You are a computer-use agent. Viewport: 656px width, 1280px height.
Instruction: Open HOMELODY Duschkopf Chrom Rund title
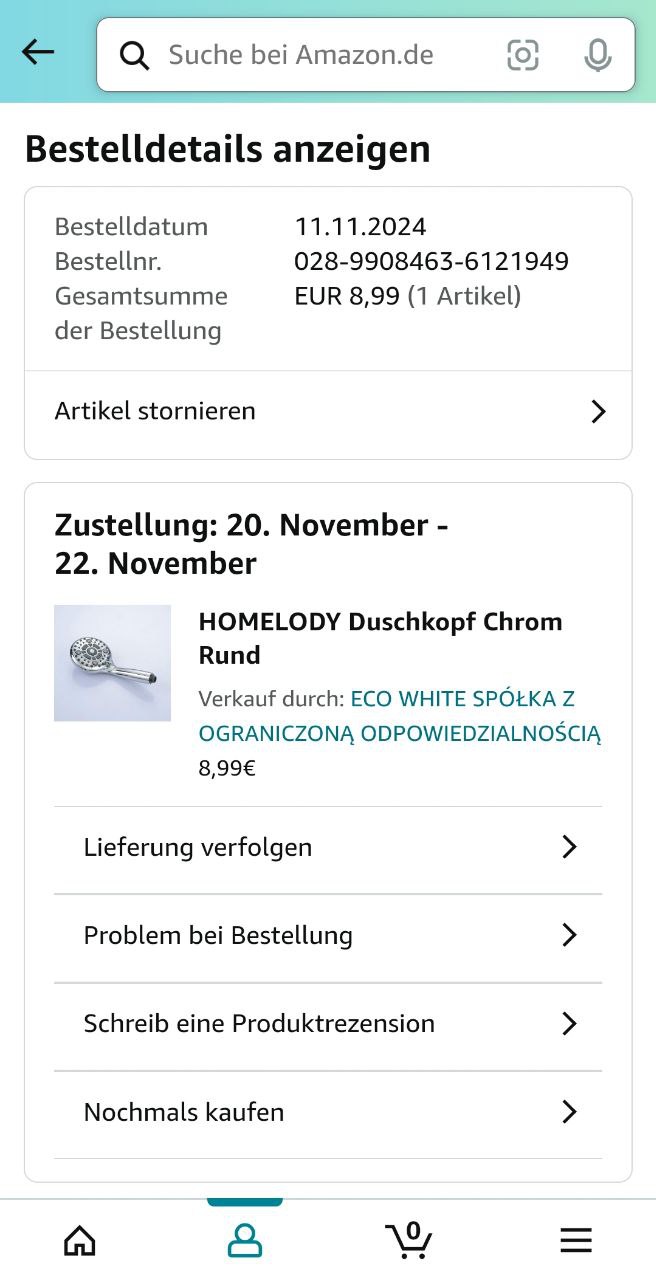[380, 638]
